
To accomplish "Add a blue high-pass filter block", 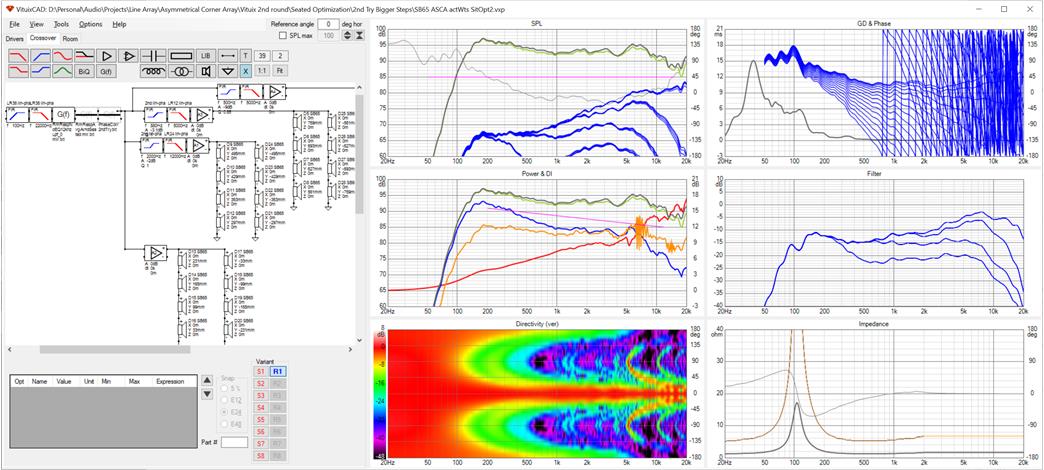I will coord(40,55).
